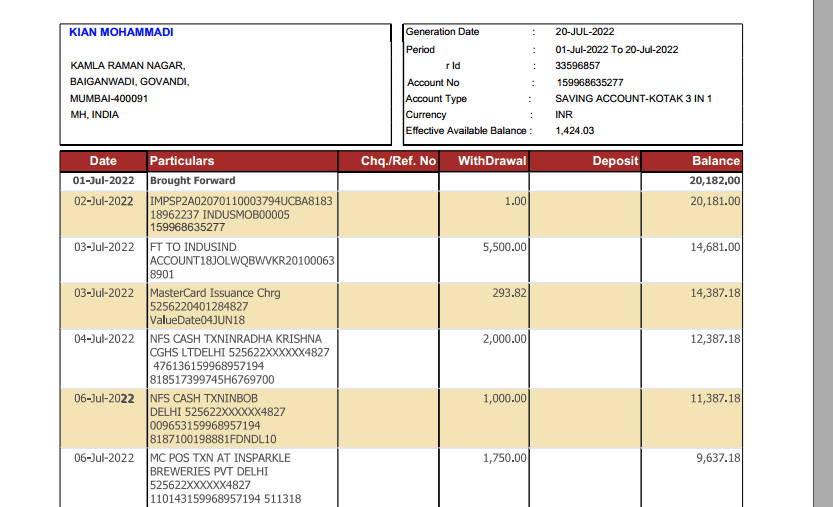The height and width of the screenshot is (507, 833).
Task: Click the MUMBAI-400091 address line
Action: (109, 99)
